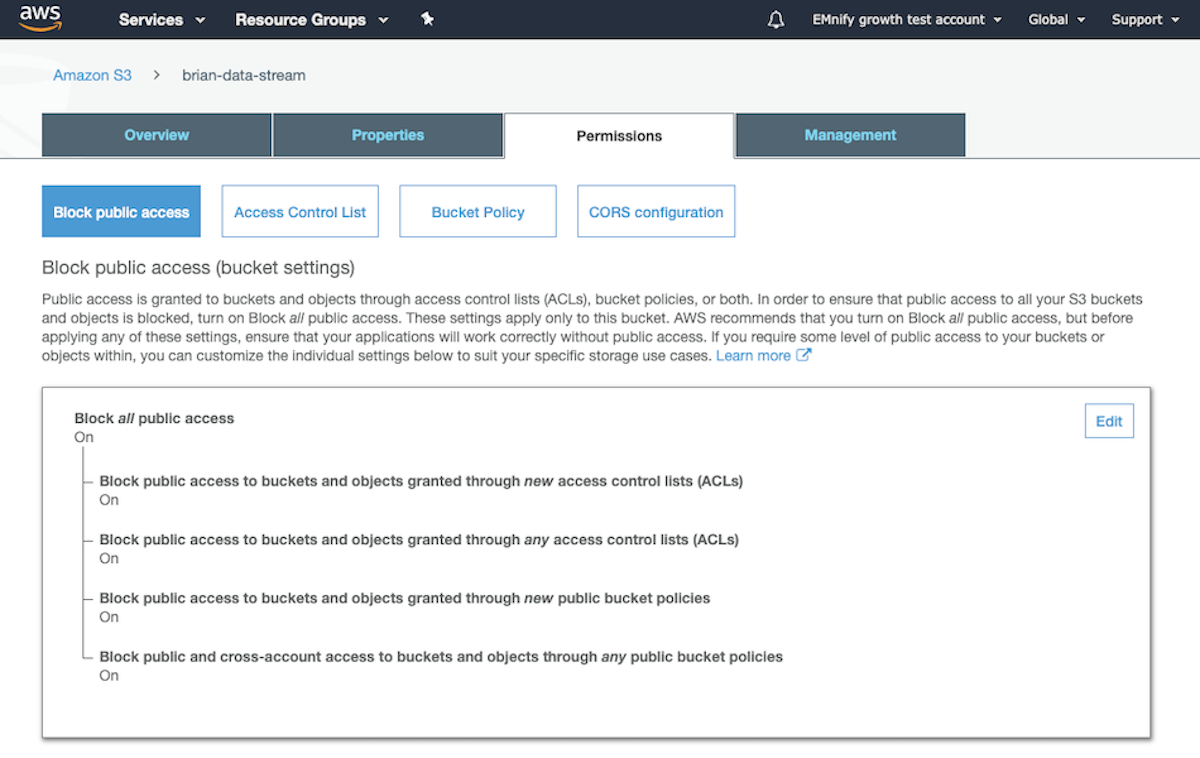Open the EMnify growth test account menu
1200x758 pixels.
pos(905,19)
